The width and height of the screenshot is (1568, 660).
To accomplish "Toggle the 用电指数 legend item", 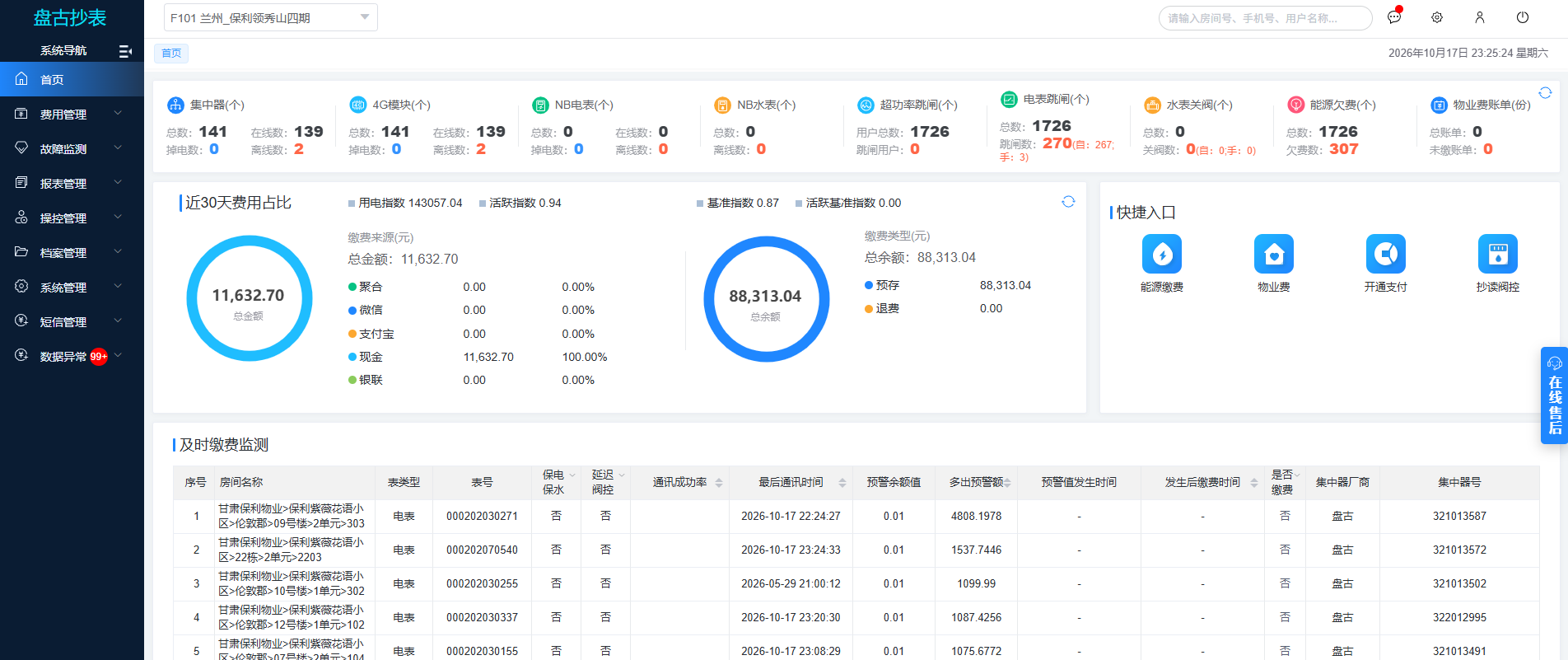I will coord(405,203).
